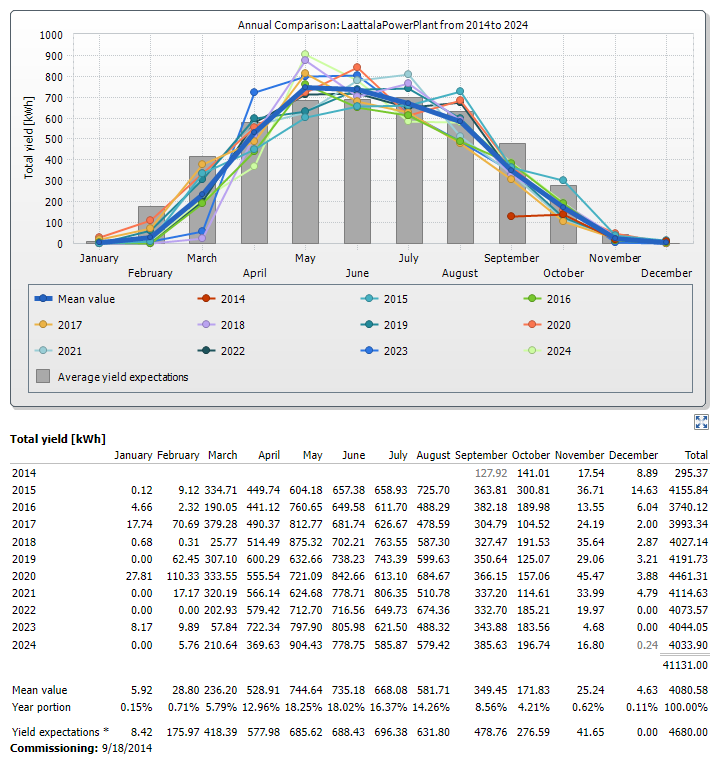Click the 2018 legend marker icon
The image size is (718, 762).
[204, 325]
